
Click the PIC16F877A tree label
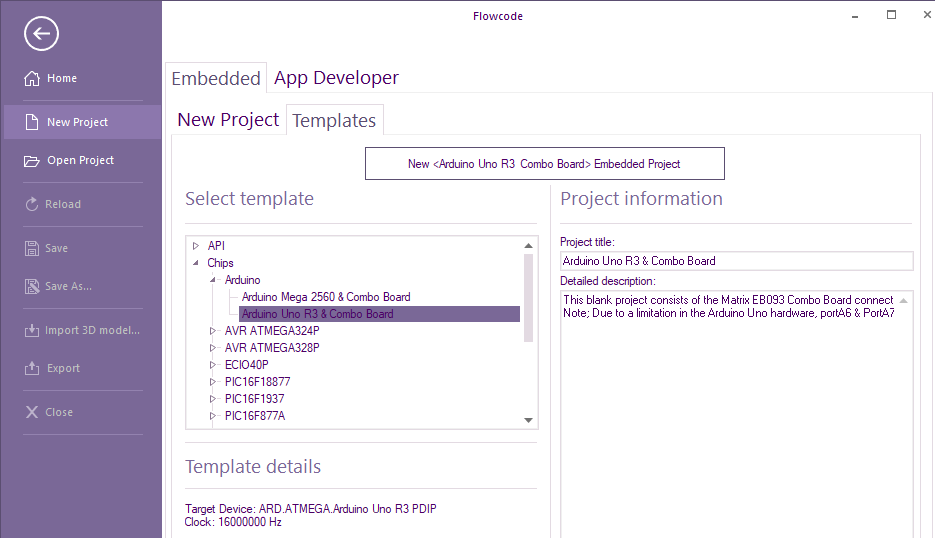[x=255, y=416]
